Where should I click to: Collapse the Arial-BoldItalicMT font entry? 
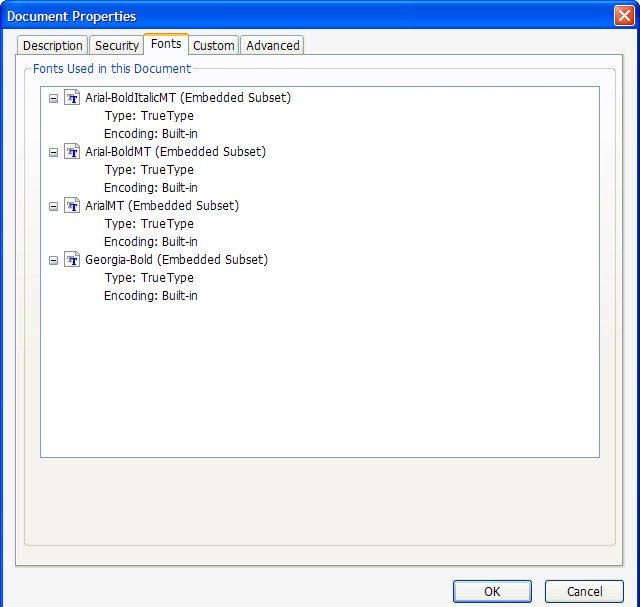(x=53, y=98)
